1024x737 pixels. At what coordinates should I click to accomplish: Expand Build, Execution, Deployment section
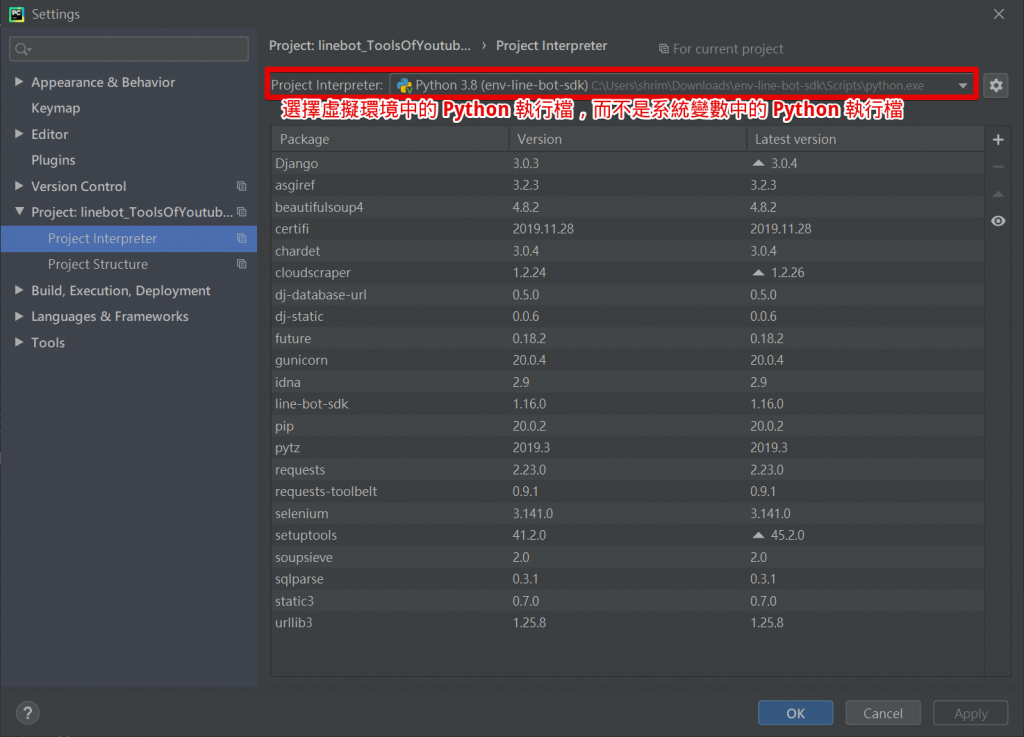[19, 290]
